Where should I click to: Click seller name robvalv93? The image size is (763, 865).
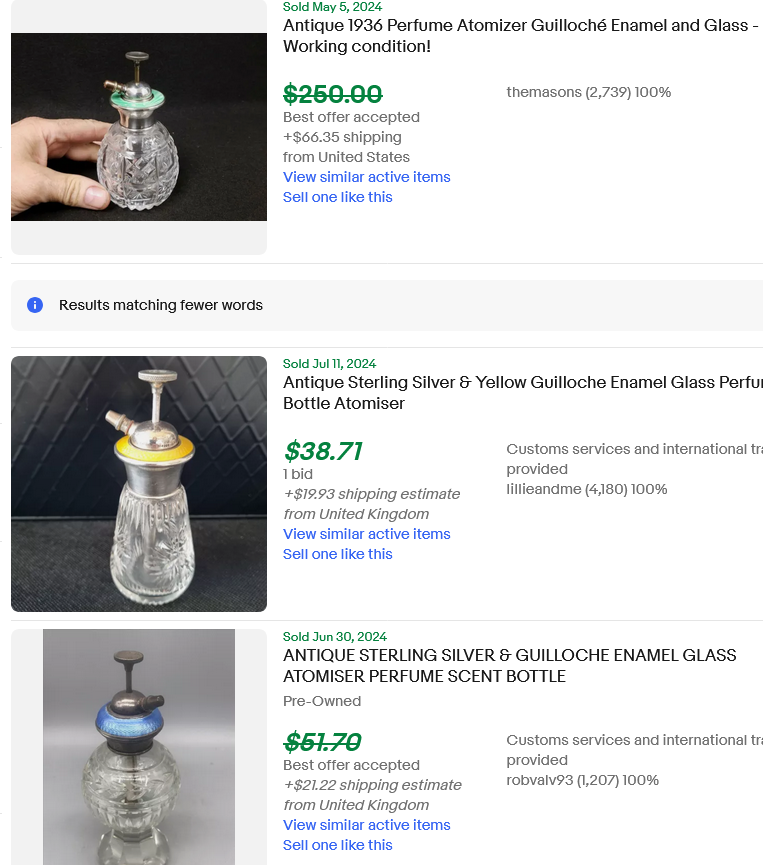tap(540, 780)
